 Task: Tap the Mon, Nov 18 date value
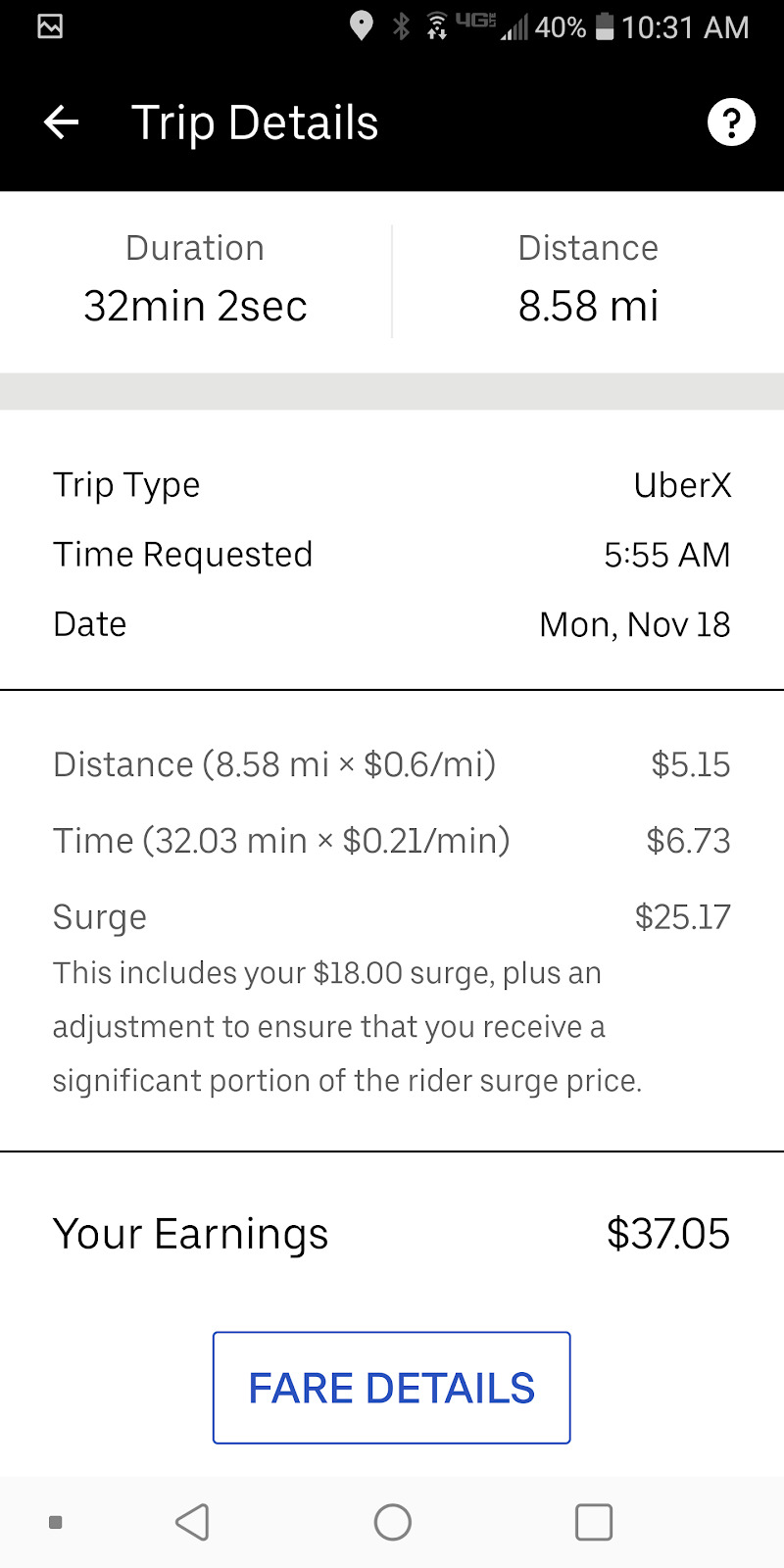point(634,624)
